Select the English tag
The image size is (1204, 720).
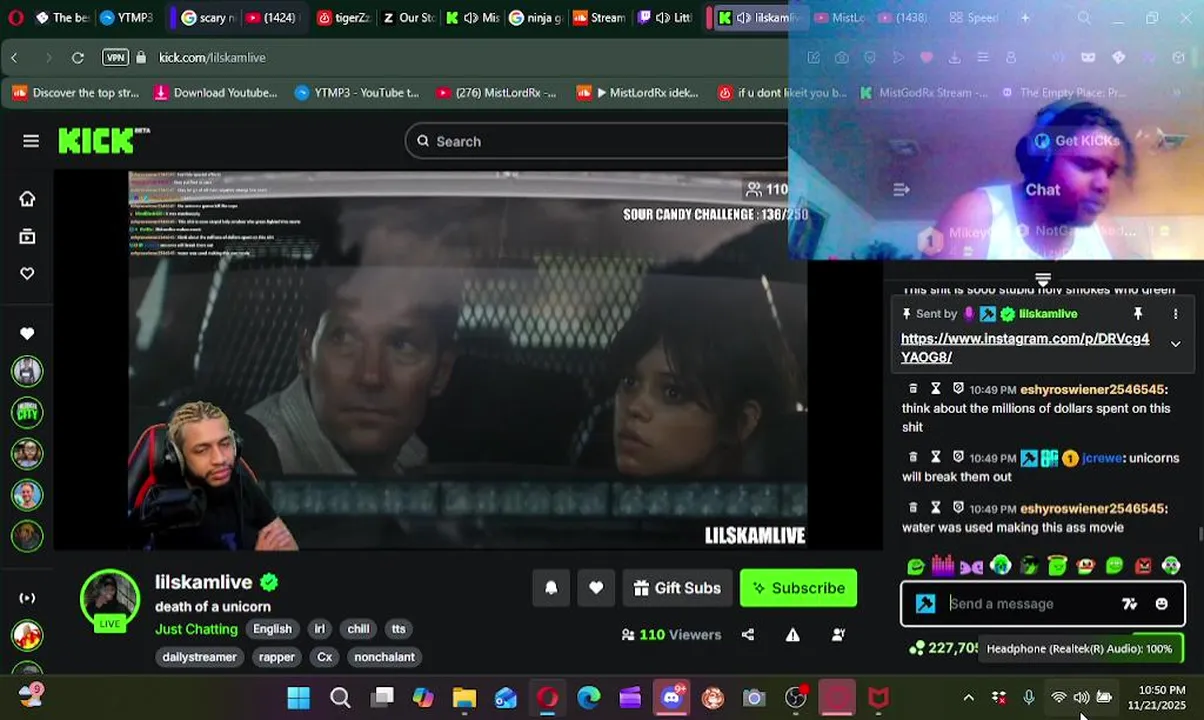pyautogui.click(x=272, y=629)
